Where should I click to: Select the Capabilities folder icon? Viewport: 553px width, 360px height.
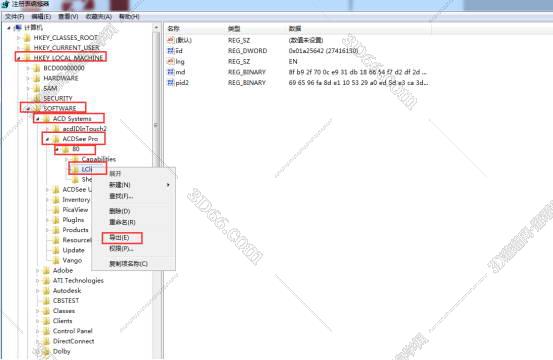pos(75,159)
